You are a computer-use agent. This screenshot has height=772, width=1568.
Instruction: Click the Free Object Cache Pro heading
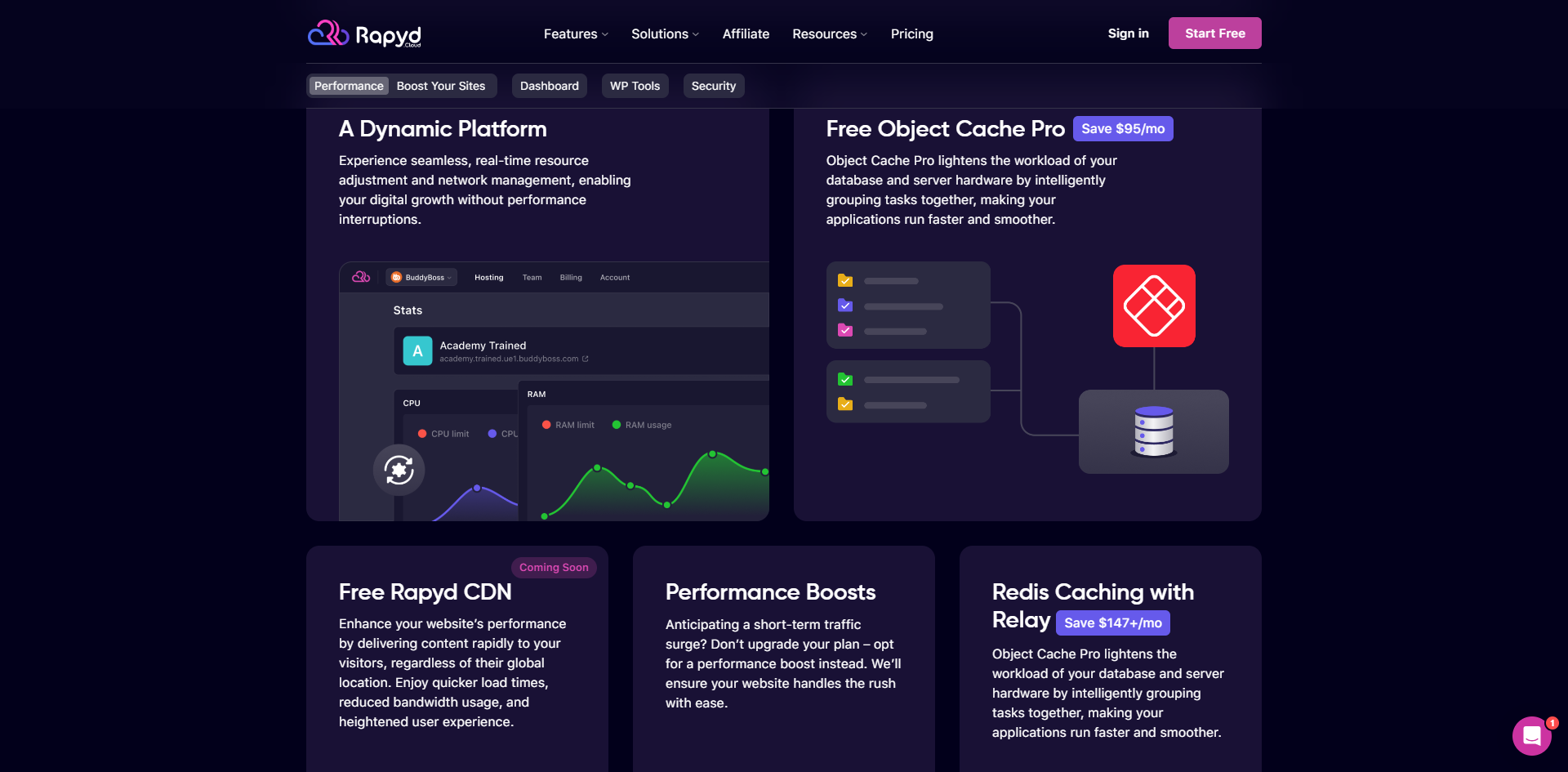pyautogui.click(x=945, y=129)
